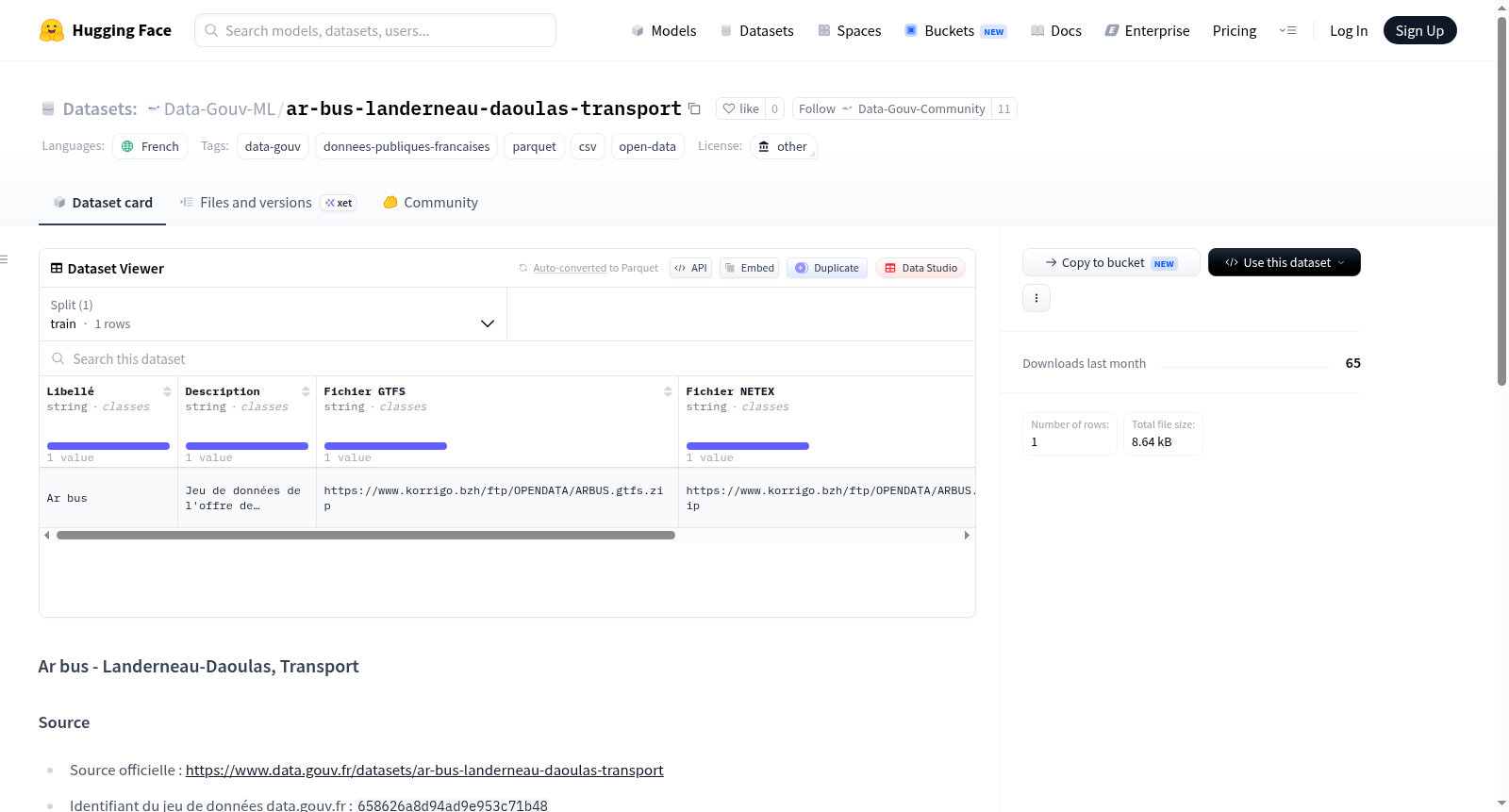Click the Fichier GTFS value distribution bar
This screenshot has width=1509, height=812.
(x=386, y=446)
